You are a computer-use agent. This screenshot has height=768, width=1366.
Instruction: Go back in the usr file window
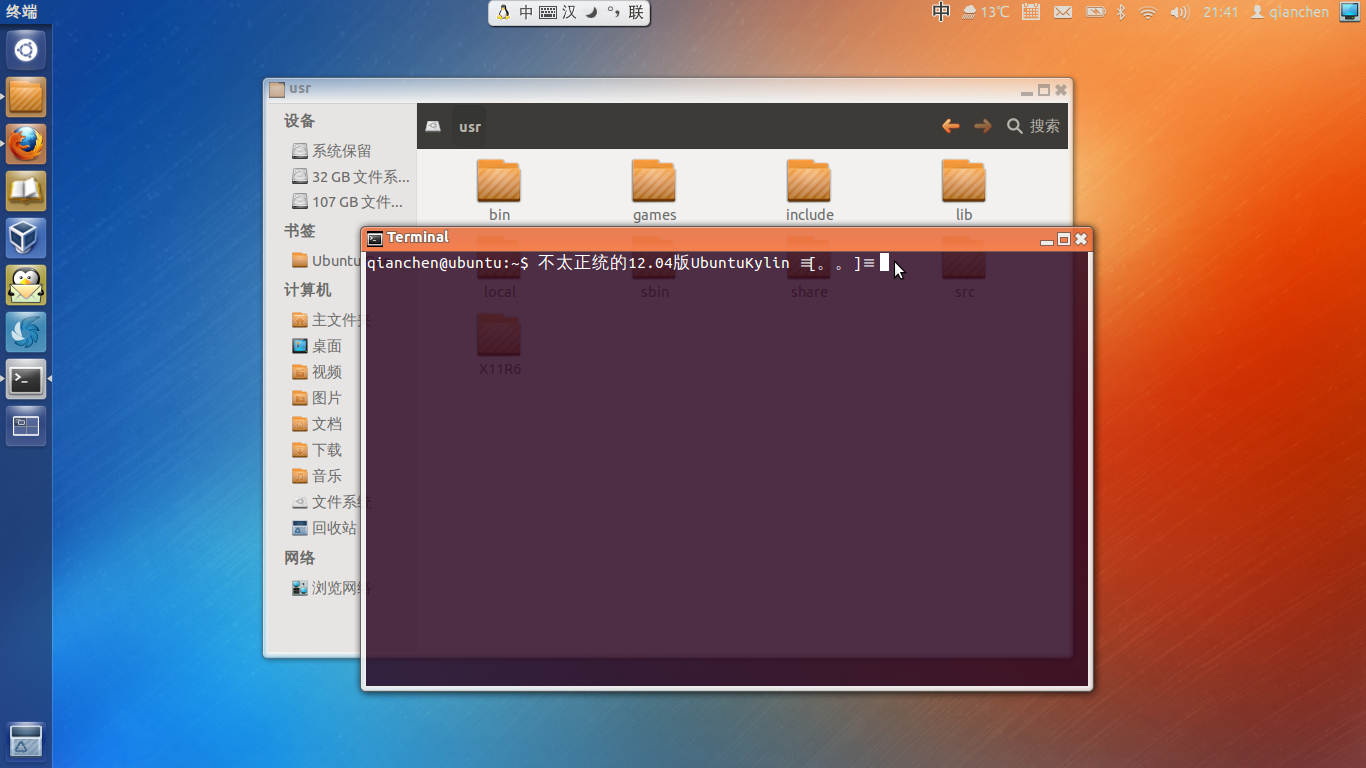click(951, 126)
